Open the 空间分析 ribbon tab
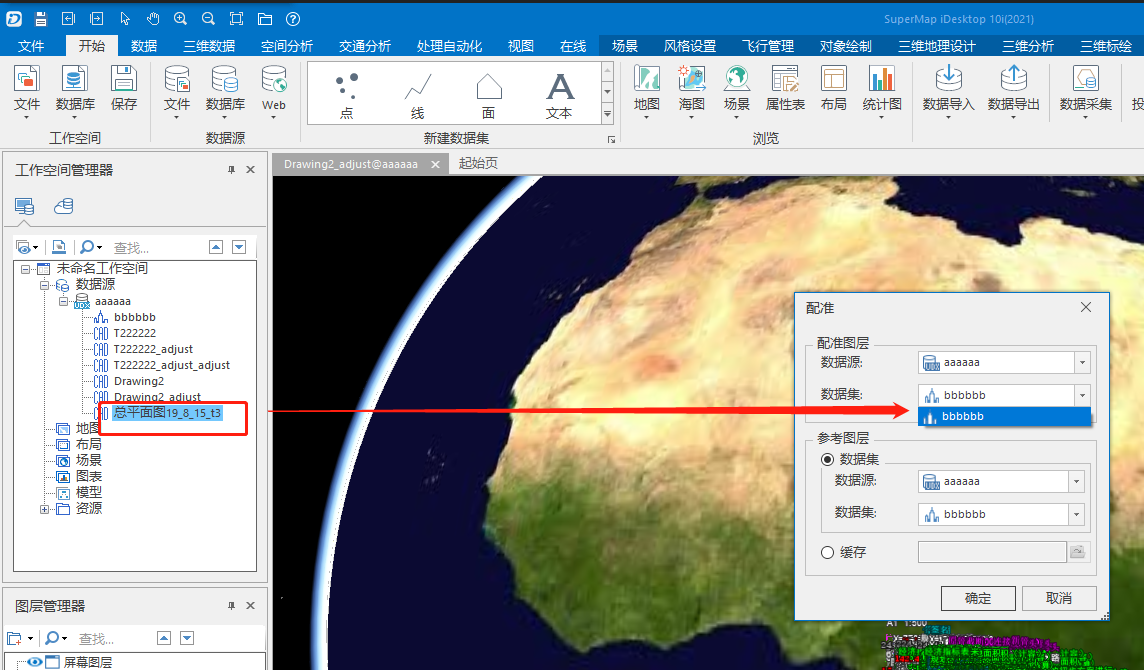 pyautogui.click(x=287, y=46)
